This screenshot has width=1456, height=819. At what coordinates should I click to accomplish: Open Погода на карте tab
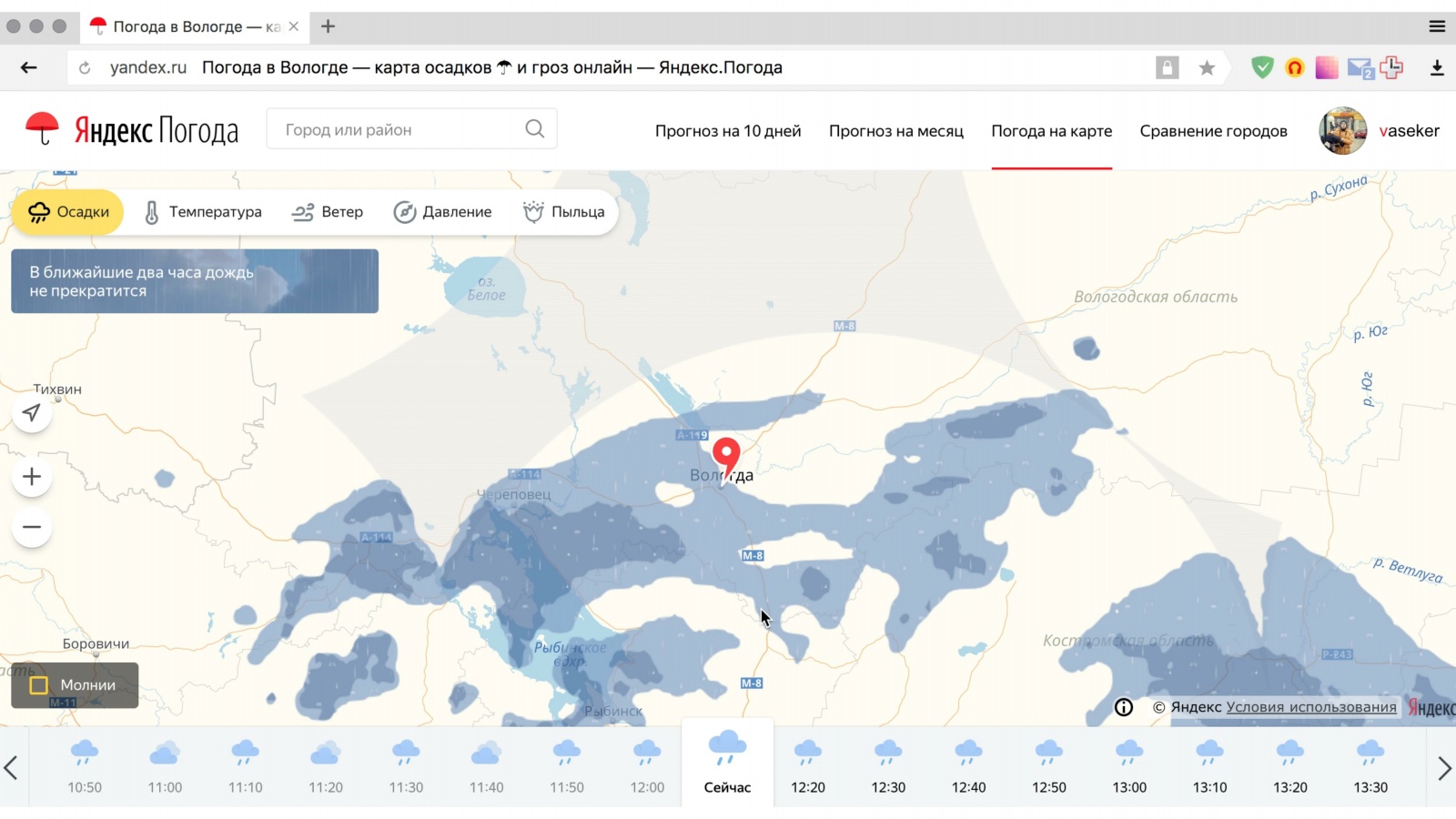click(x=1052, y=131)
